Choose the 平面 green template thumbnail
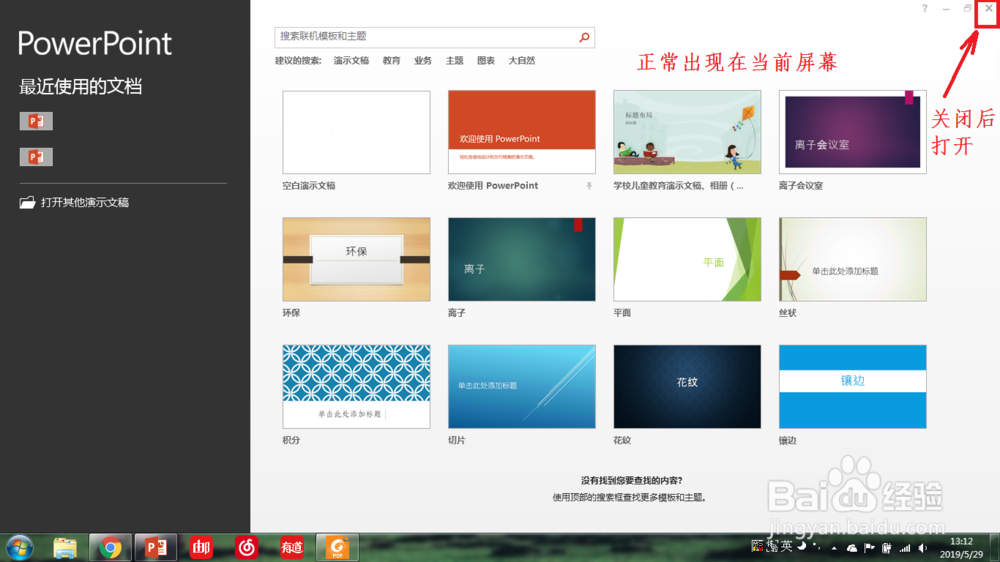Viewport: 1000px width, 562px height. point(687,259)
